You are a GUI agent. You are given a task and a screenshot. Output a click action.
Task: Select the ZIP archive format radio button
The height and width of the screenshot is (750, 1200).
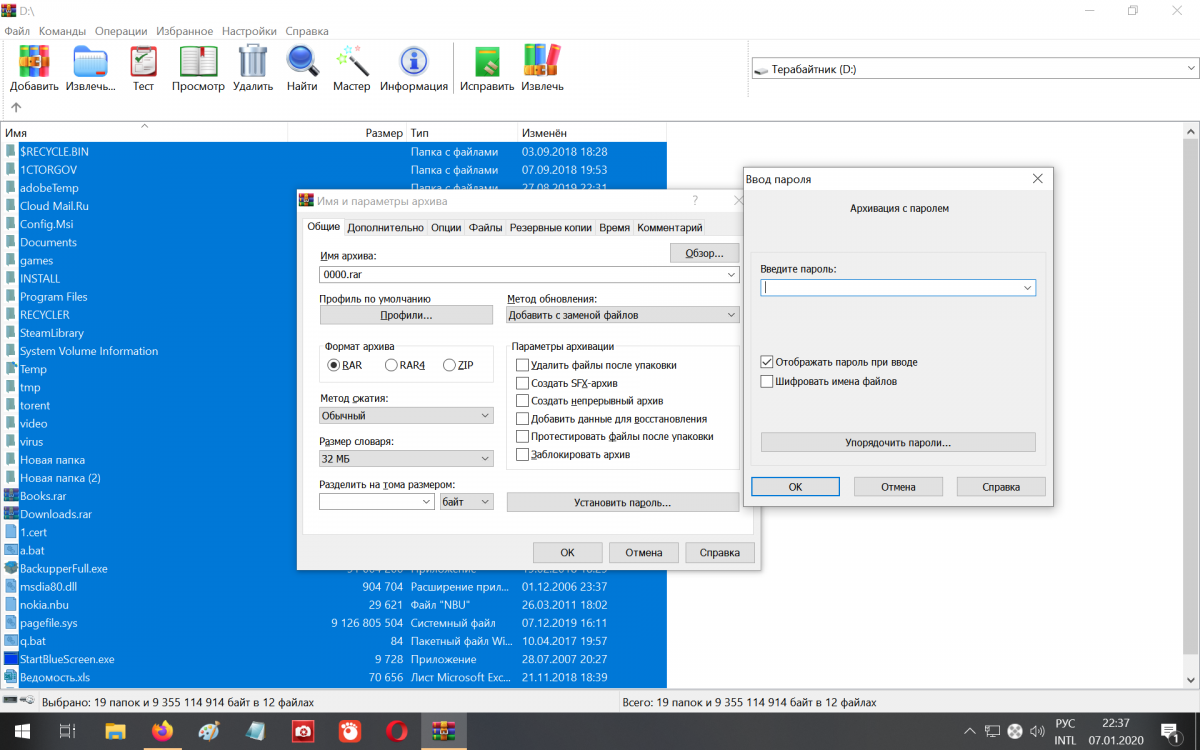coord(449,365)
